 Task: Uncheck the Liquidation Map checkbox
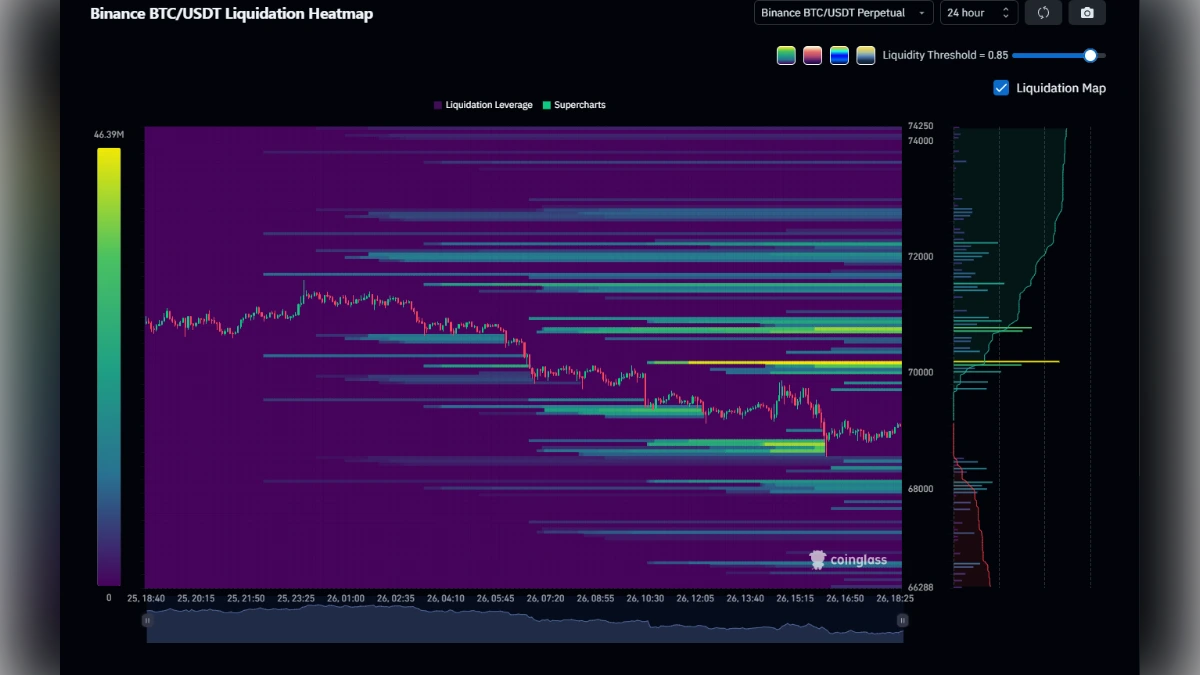(1000, 88)
